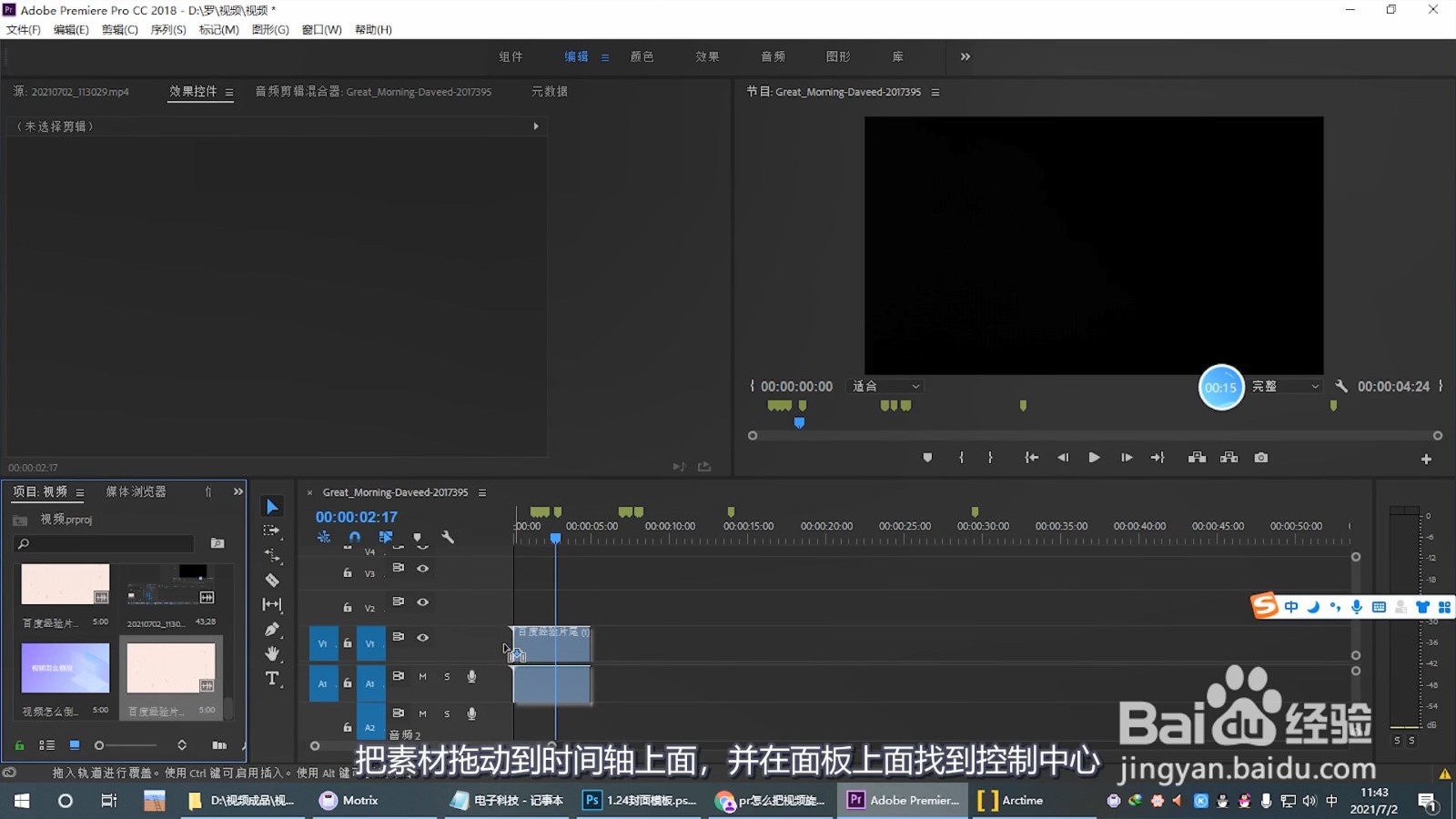Select the Slip tool
Screen dimensions: 1456x819
[x=272, y=604]
